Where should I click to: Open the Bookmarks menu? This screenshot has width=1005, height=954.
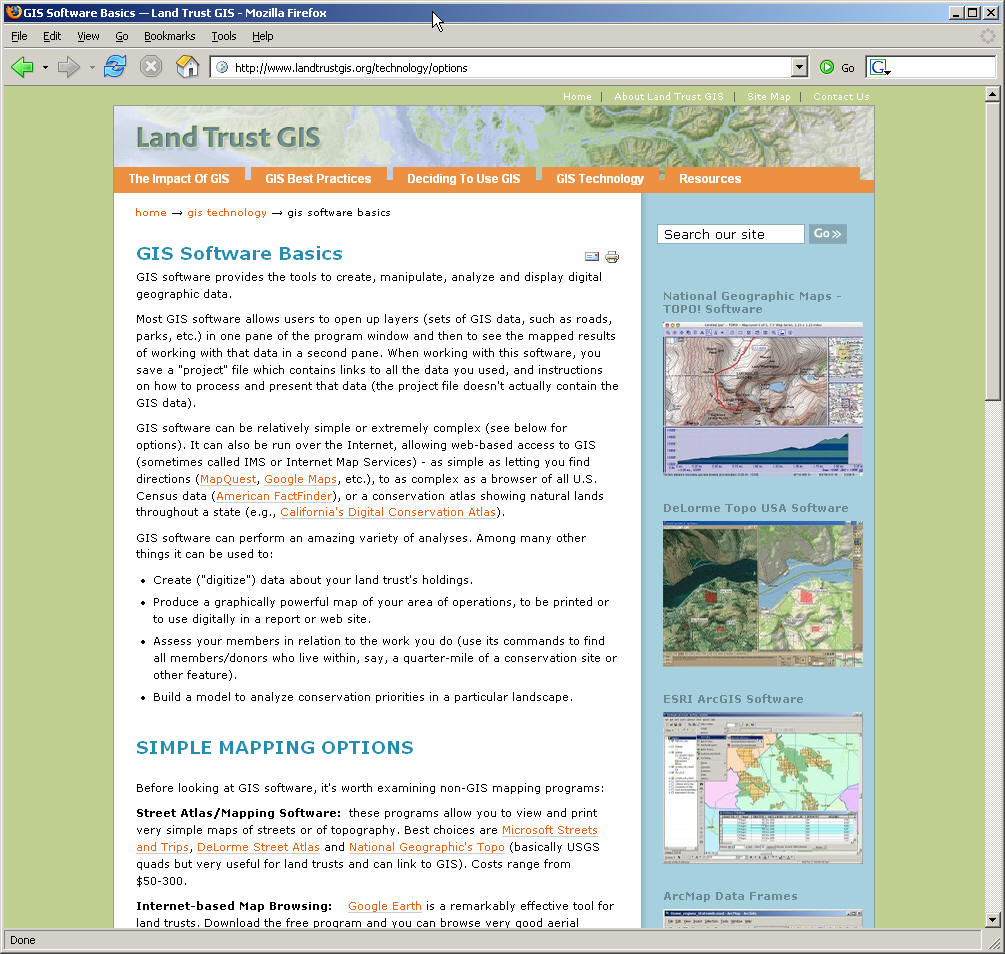[169, 37]
